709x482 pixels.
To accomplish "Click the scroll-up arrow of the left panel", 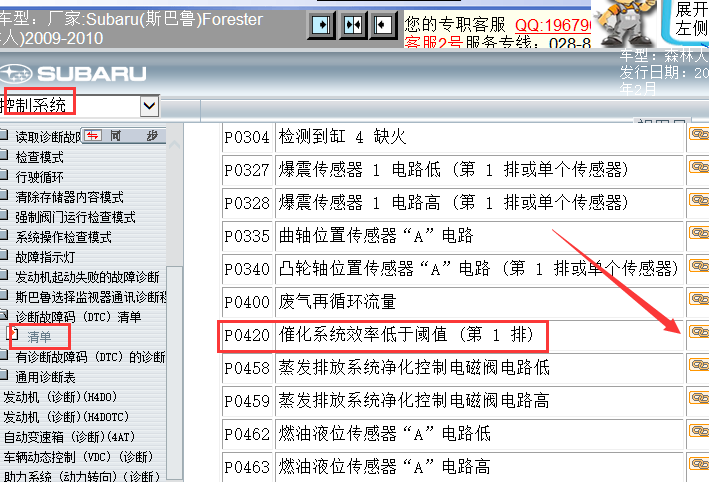I will click(175, 146).
